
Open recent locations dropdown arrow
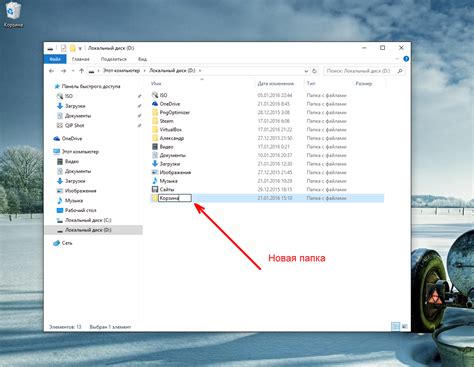73,71
